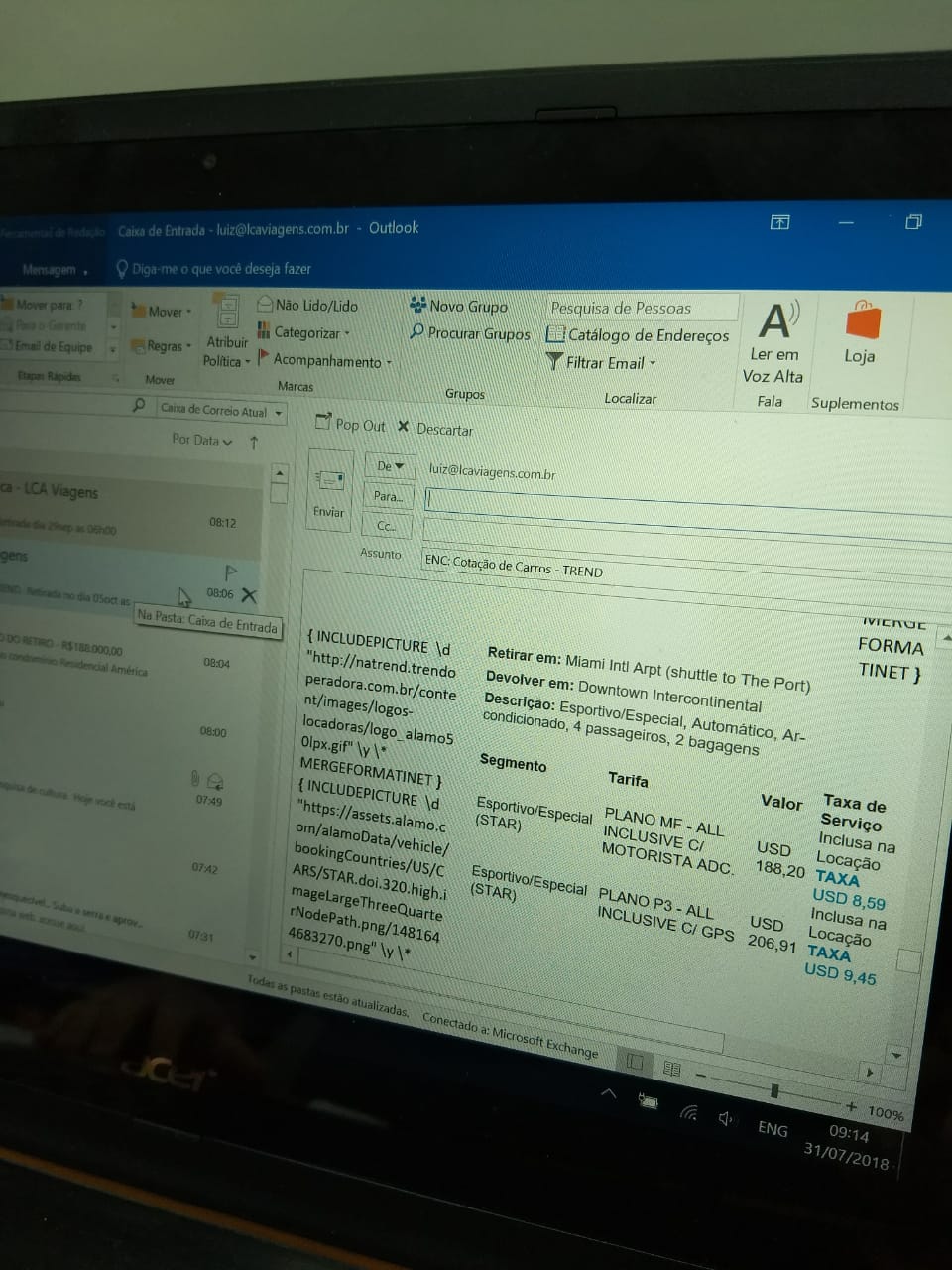Switch to Reading view icon in status bar
The width and height of the screenshot is (952, 1270).
(x=671, y=1069)
